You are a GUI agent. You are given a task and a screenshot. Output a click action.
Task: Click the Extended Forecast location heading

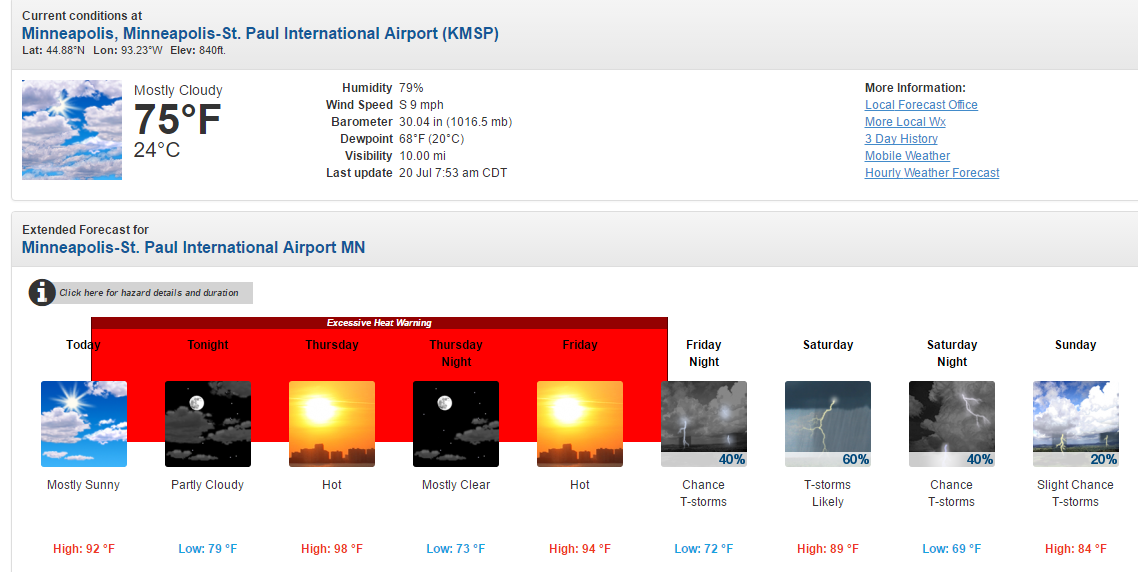193,248
